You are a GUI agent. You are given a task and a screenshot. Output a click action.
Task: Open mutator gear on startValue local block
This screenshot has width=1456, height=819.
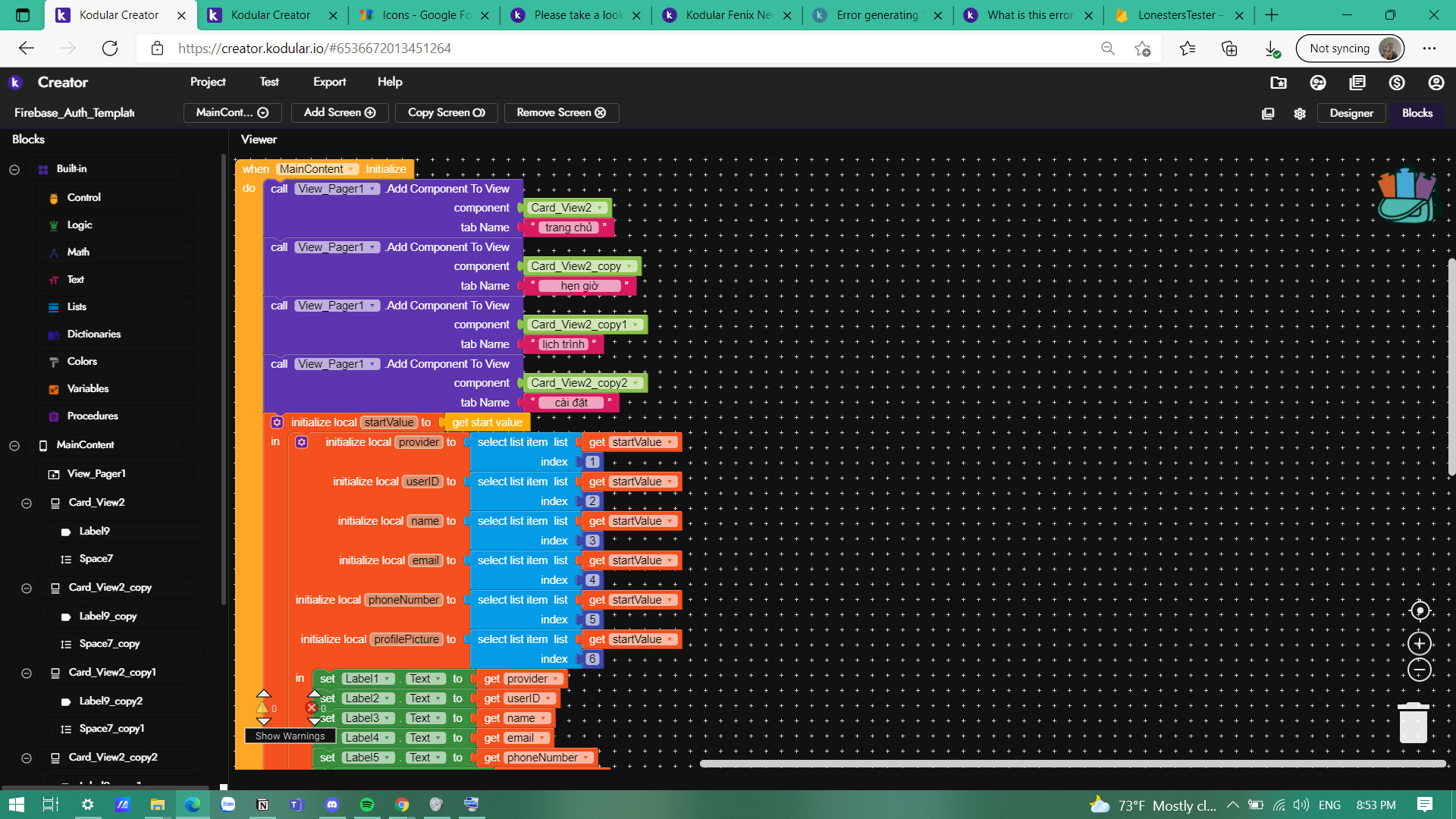277,422
